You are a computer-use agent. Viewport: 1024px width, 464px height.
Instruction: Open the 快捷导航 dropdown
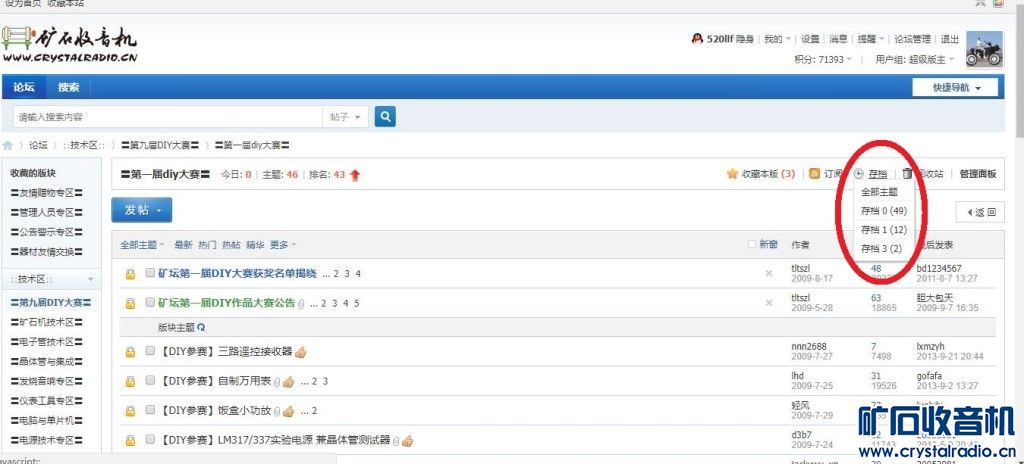(x=955, y=88)
